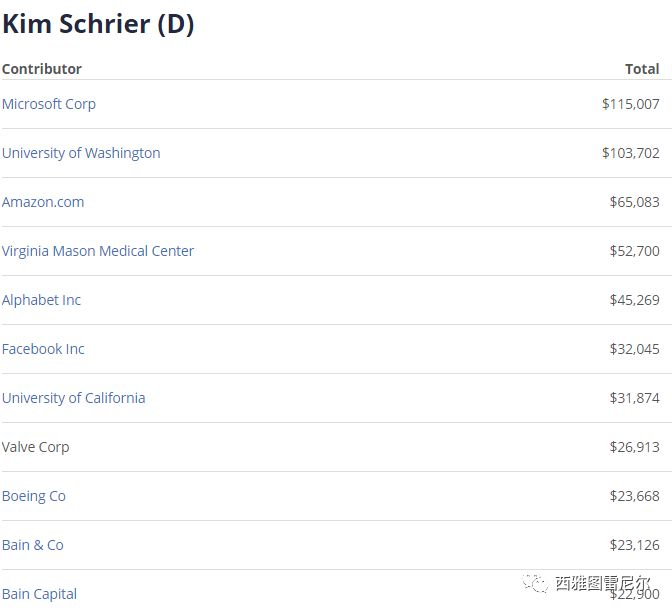This screenshot has width=672, height=612.
Task: Open the Alphabet Inc link
Action: coord(41,300)
